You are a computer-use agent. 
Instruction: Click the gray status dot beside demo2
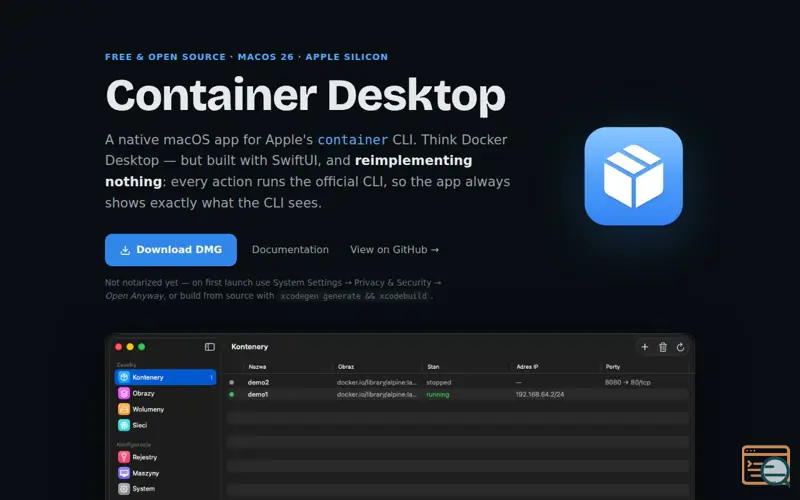click(x=232, y=382)
